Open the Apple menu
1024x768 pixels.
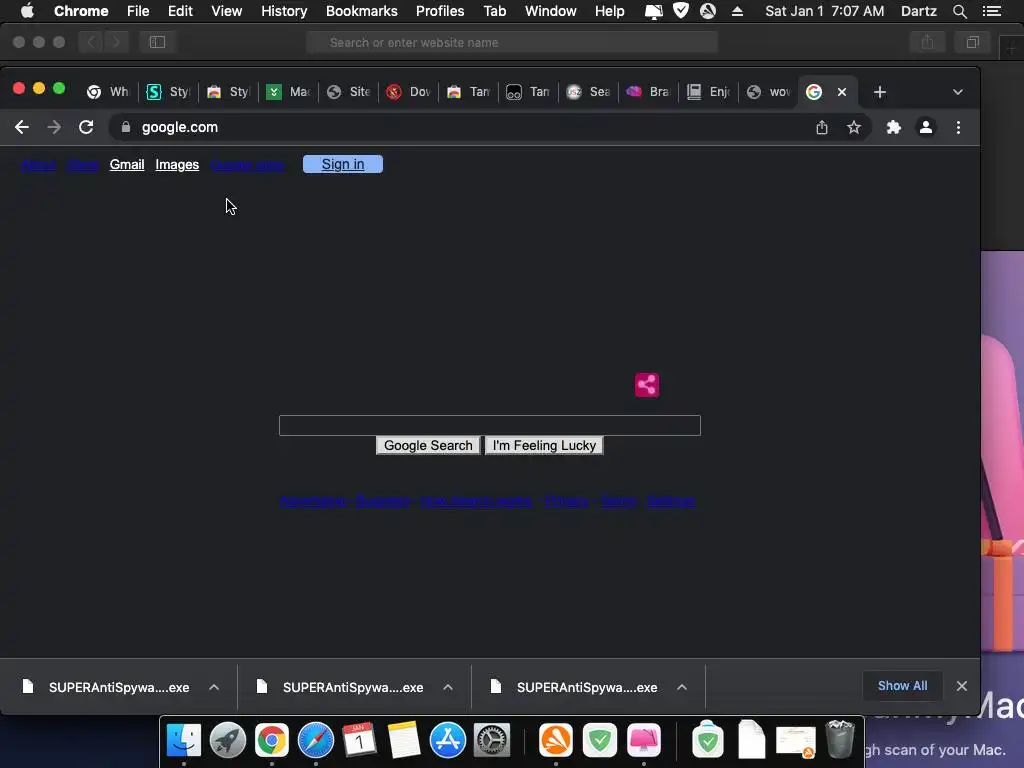[x=27, y=11]
